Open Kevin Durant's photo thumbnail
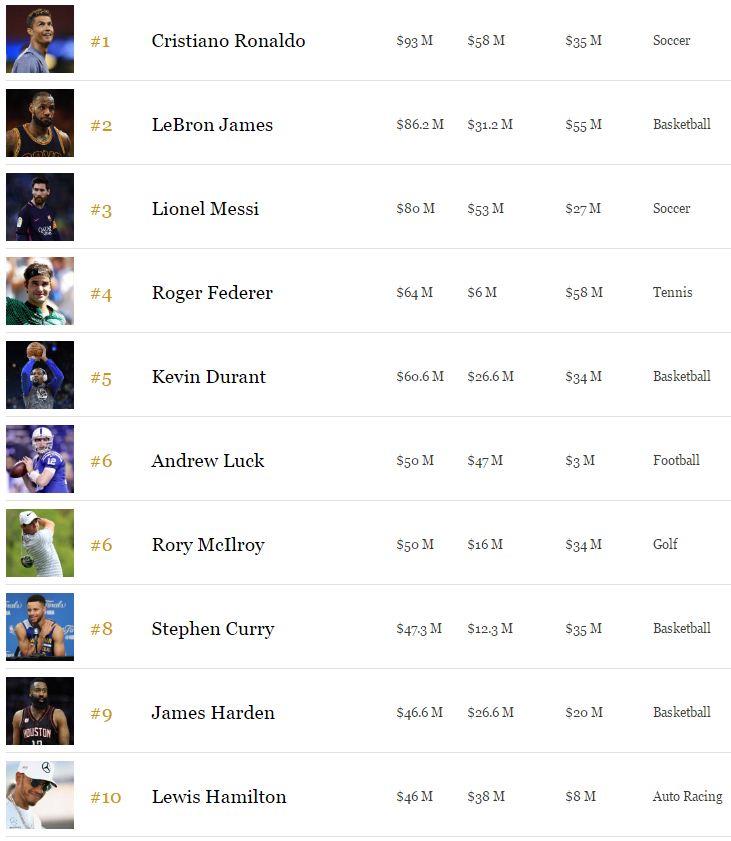 tap(40, 376)
